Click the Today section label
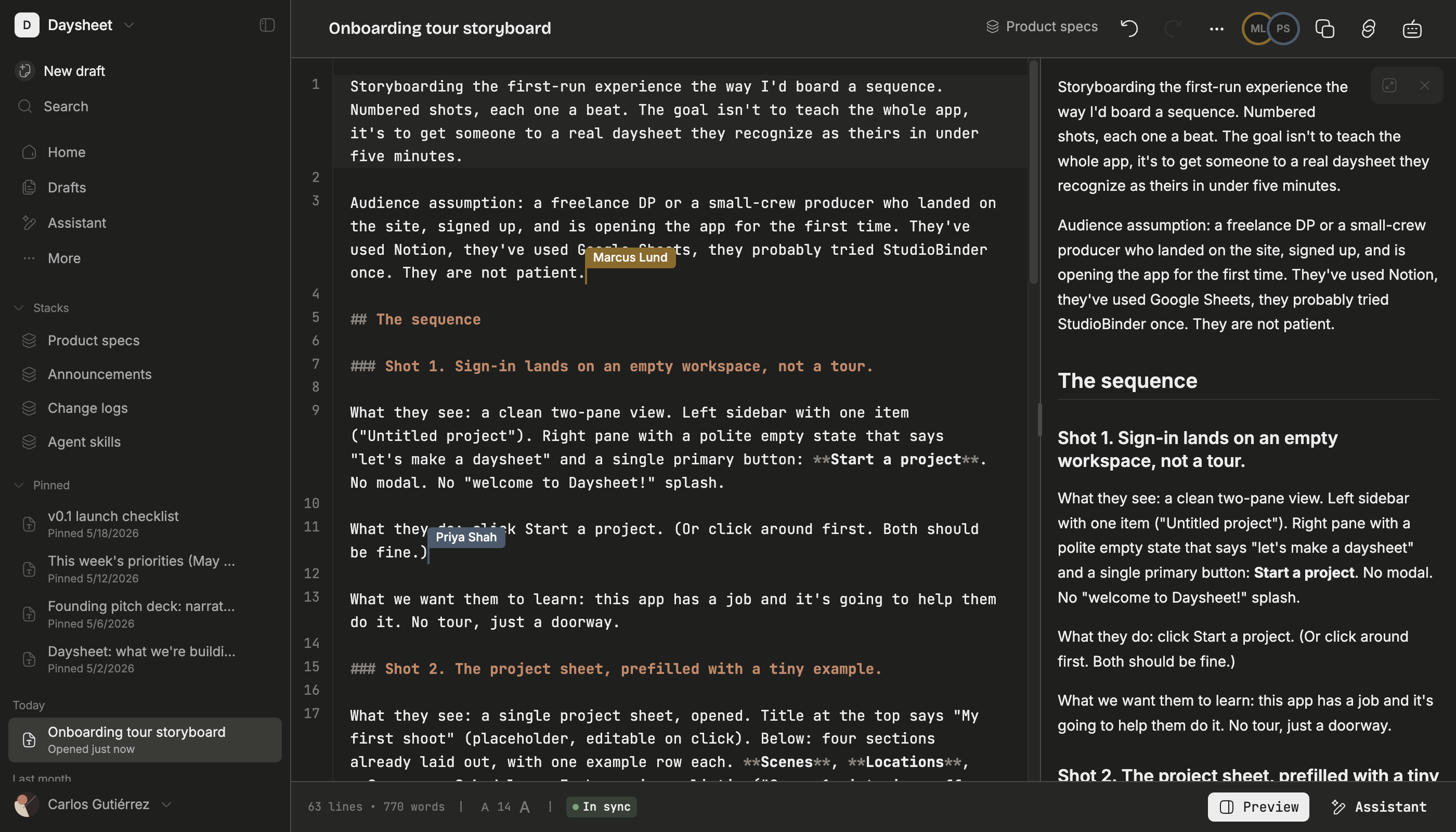Viewport: 1456px width, 832px height. pyautogui.click(x=29, y=705)
